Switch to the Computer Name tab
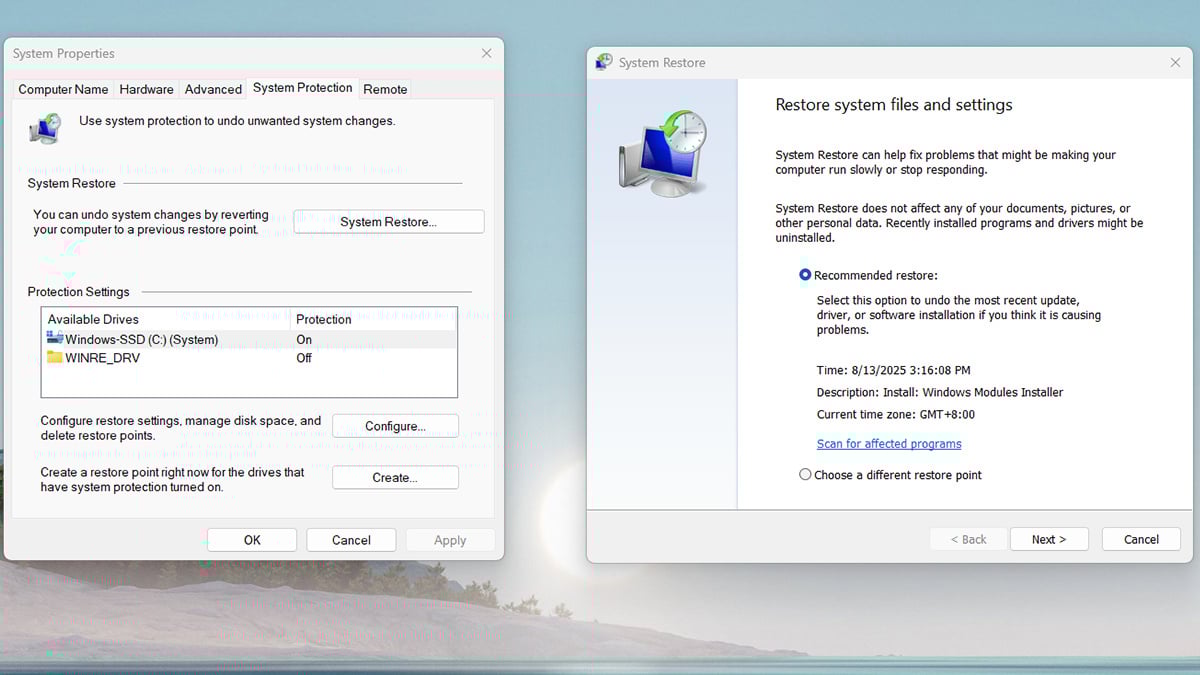 coord(63,89)
